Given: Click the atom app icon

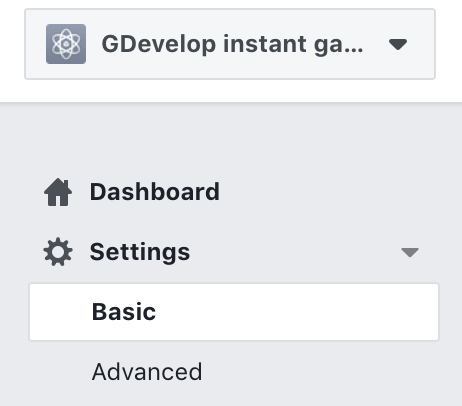Looking at the screenshot, I should pos(66,44).
